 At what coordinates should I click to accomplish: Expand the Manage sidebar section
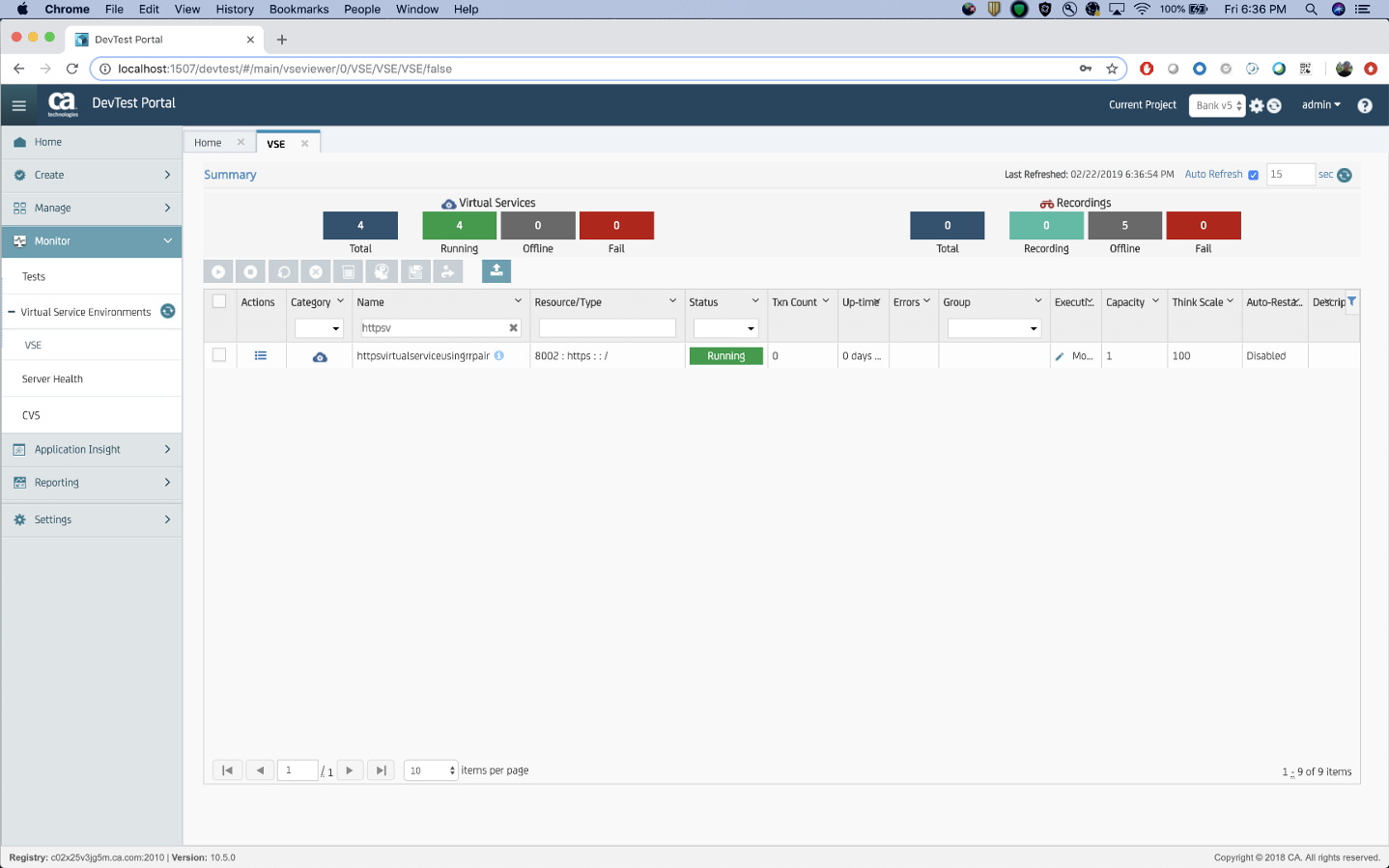92,208
